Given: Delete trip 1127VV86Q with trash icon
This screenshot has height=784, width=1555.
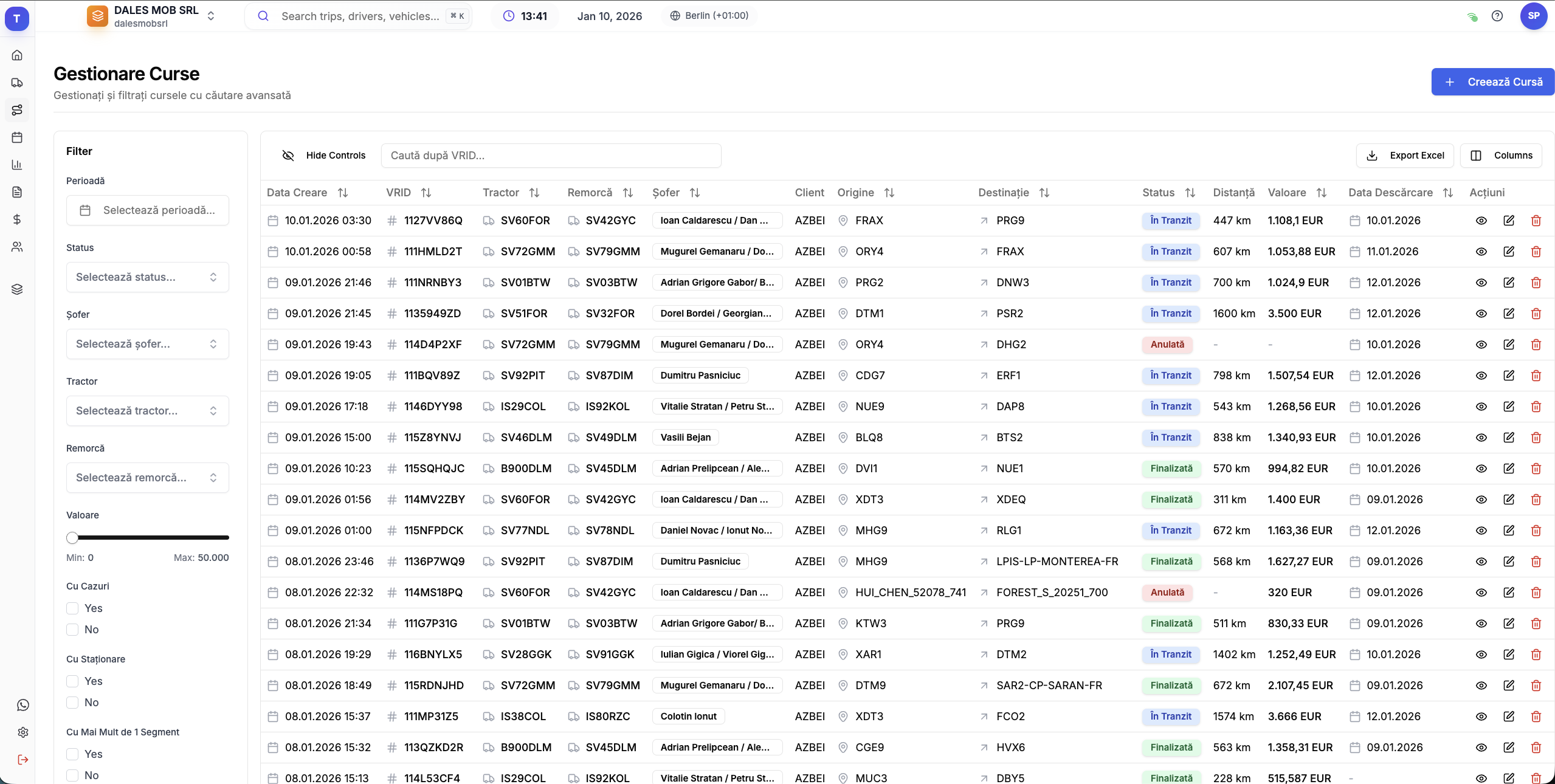Looking at the screenshot, I should [1536, 221].
